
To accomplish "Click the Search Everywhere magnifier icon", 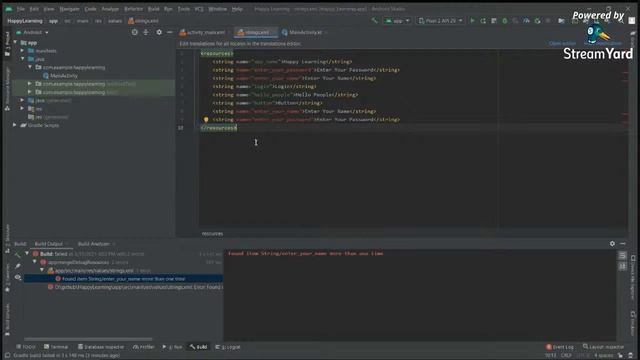I will click(621, 20).
